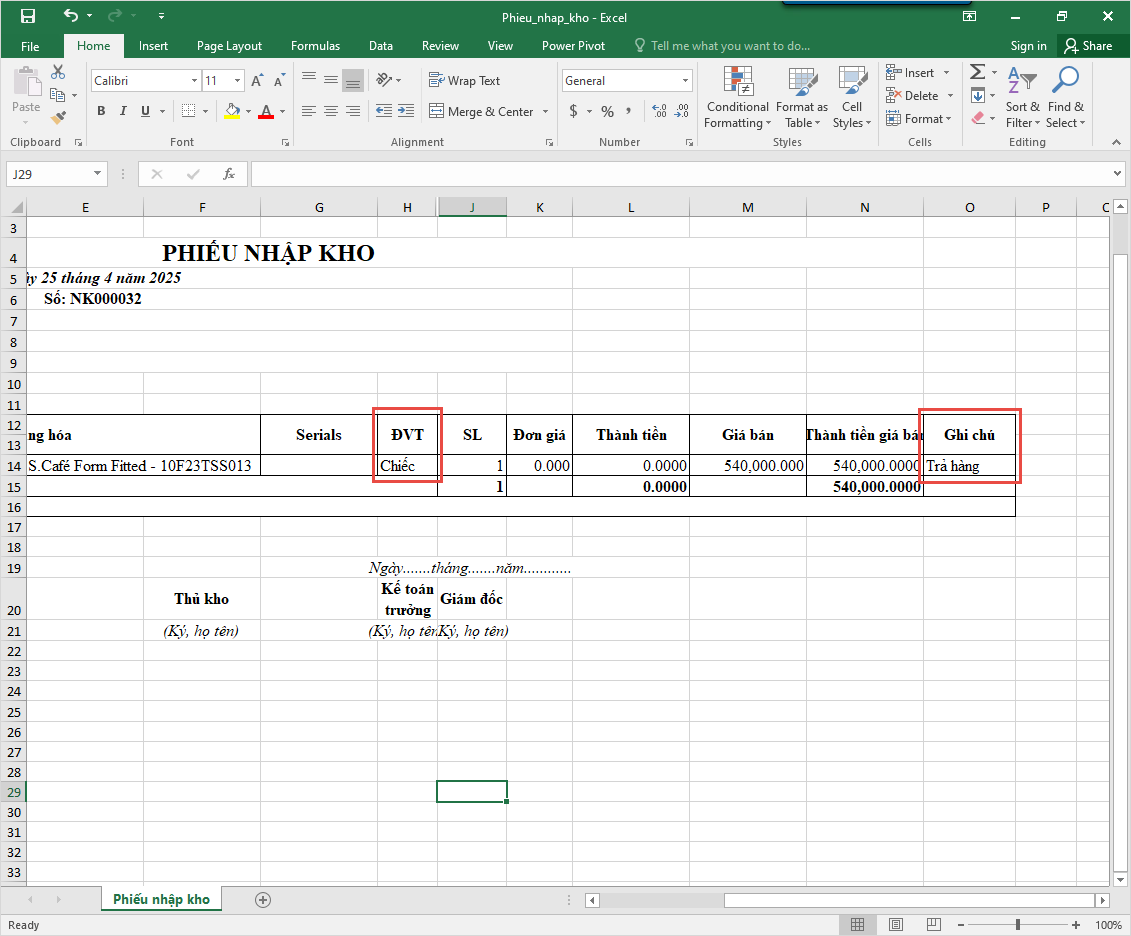The width and height of the screenshot is (1131, 936).
Task: Apply yellow fill color swatch
Action: point(232,112)
